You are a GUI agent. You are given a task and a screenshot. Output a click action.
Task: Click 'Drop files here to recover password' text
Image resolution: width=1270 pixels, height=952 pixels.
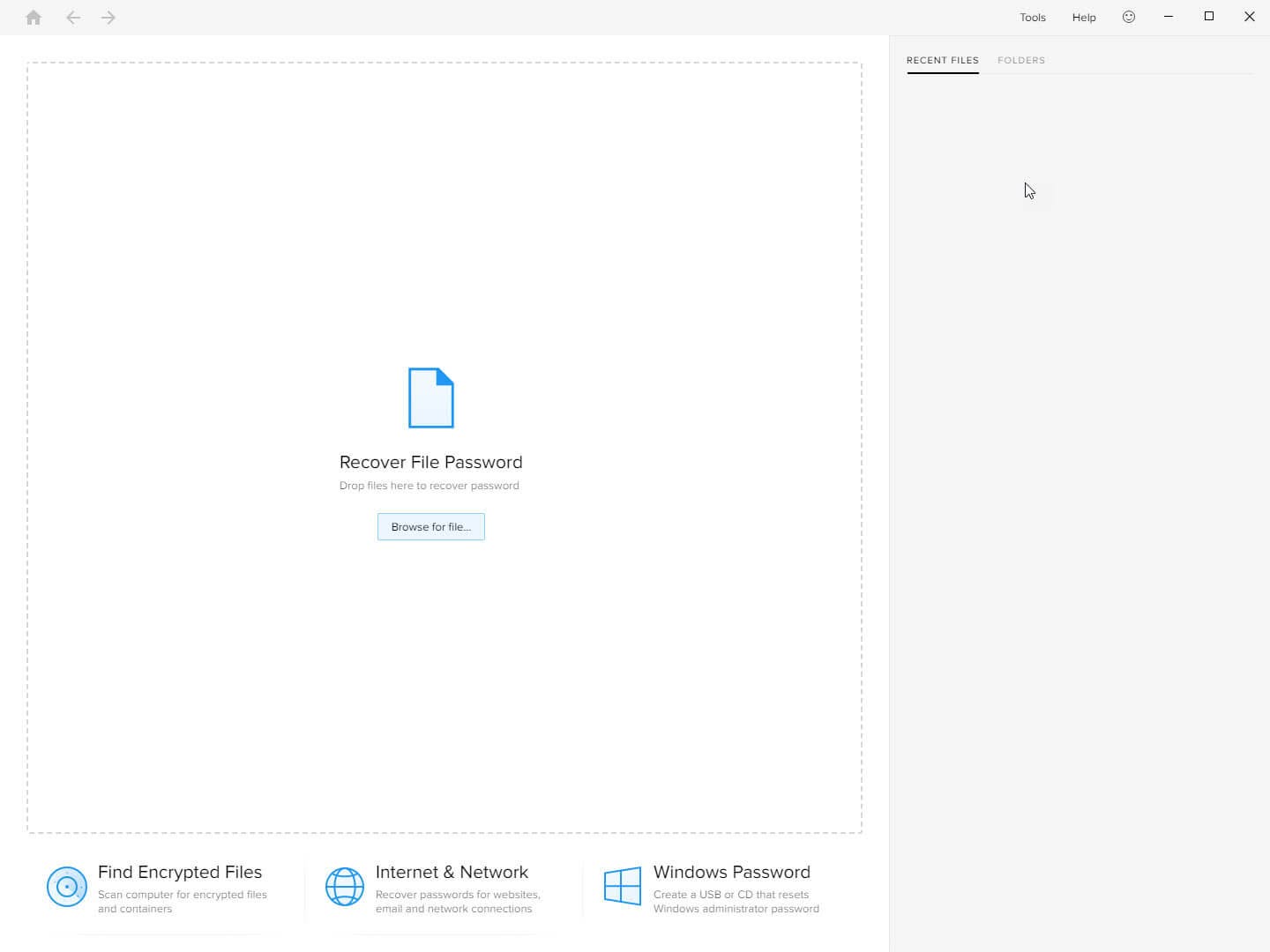click(x=430, y=486)
